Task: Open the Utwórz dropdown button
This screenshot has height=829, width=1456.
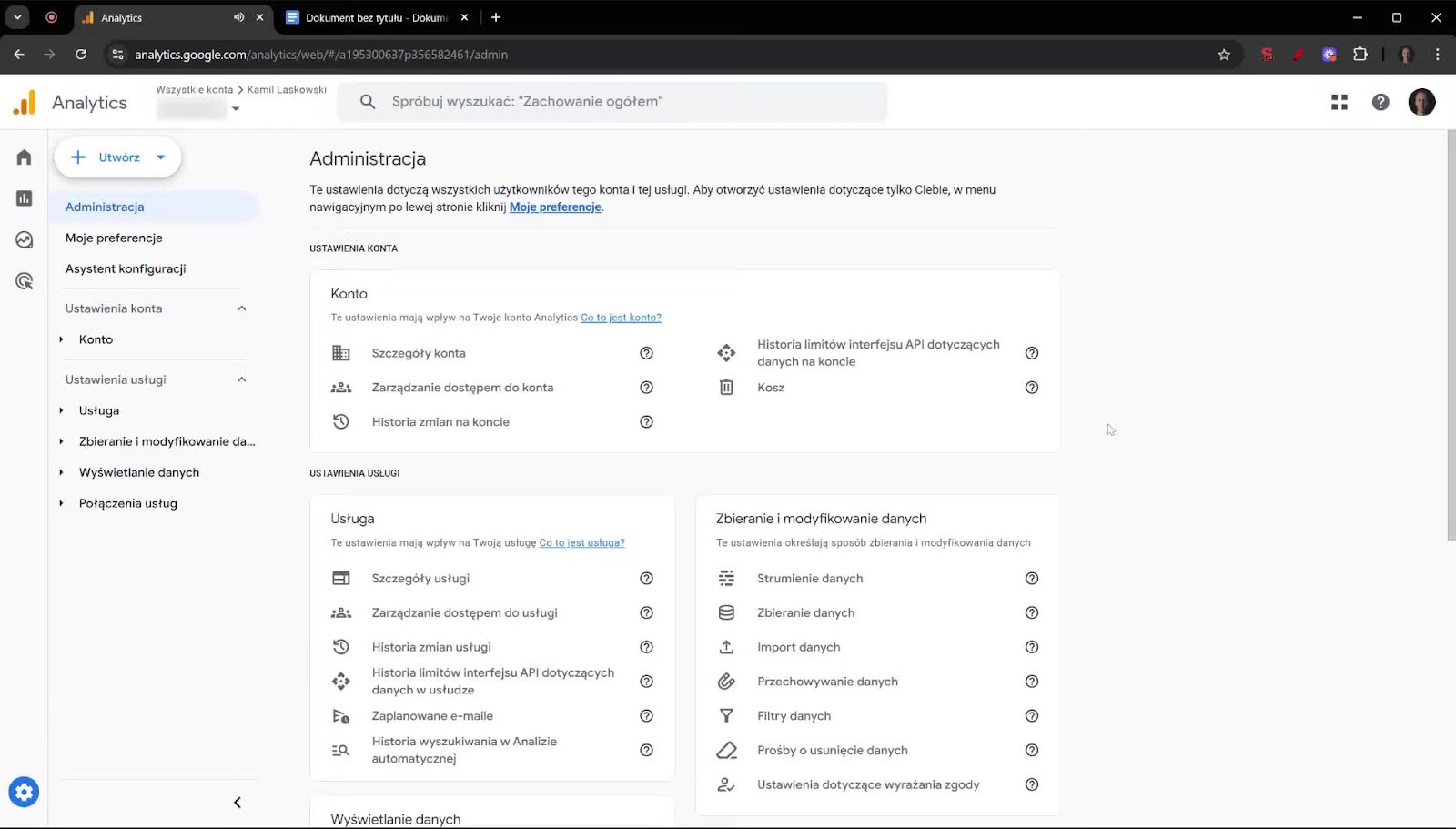Action: pos(118,157)
